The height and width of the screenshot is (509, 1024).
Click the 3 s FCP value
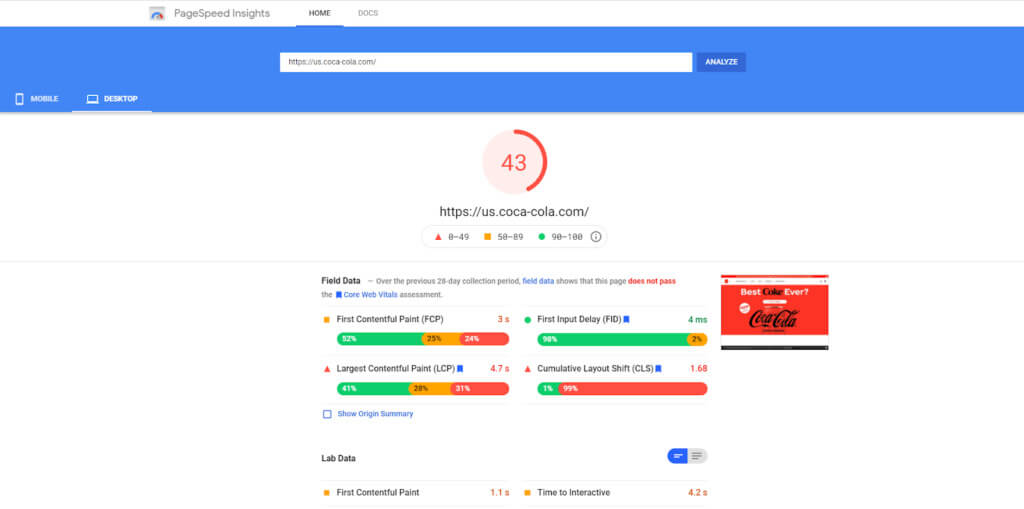click(x=503, y=320)
